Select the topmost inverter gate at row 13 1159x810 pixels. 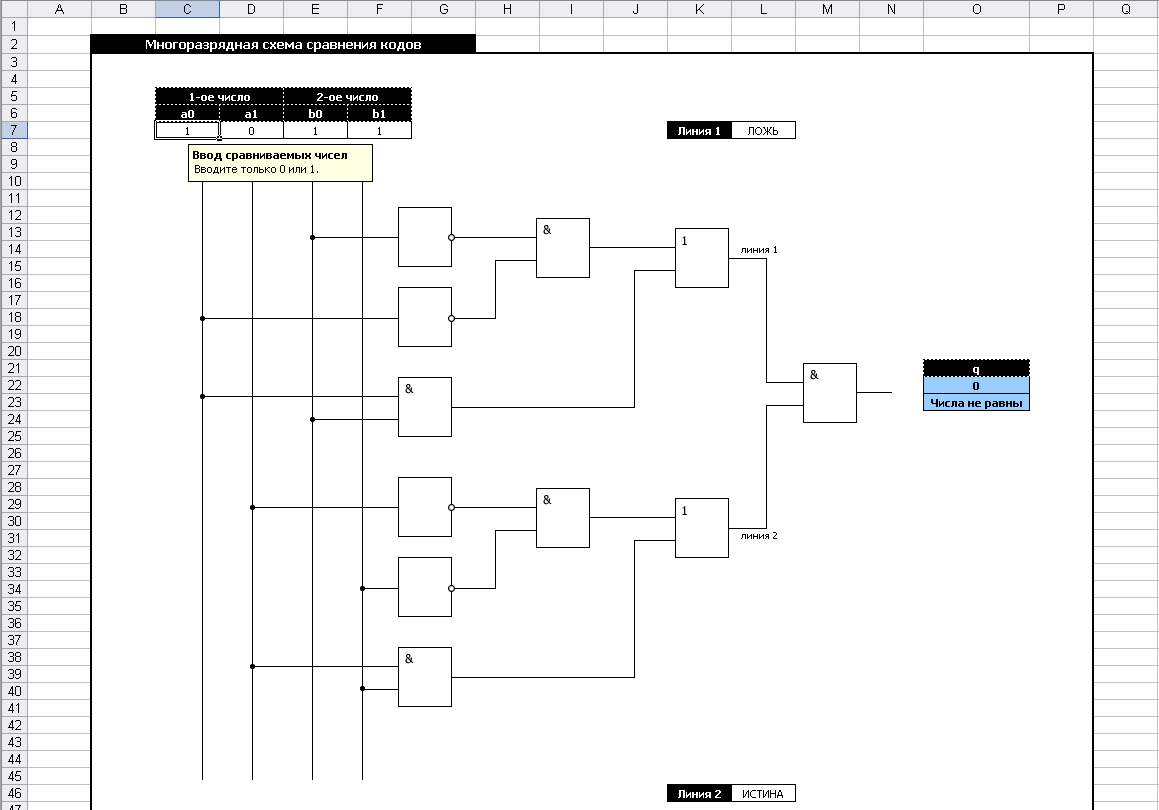point(425,237)
